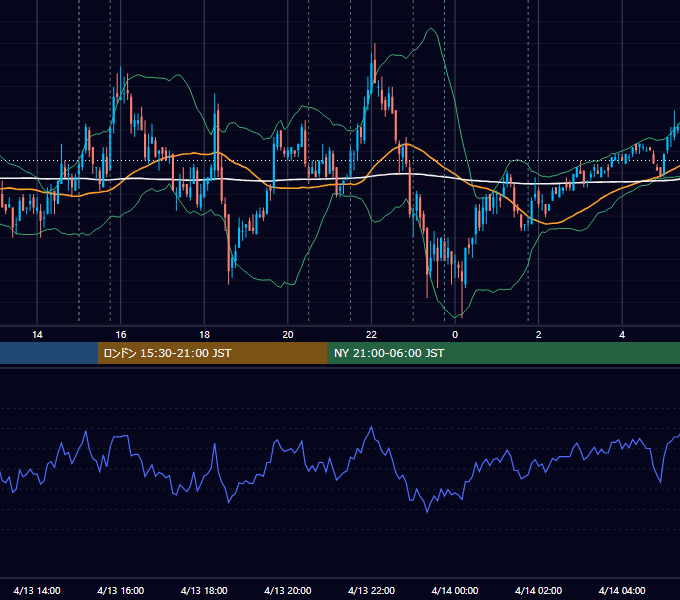
Task: Click the 0 hour label on chart axis
Action: click(x=455, y=335)
